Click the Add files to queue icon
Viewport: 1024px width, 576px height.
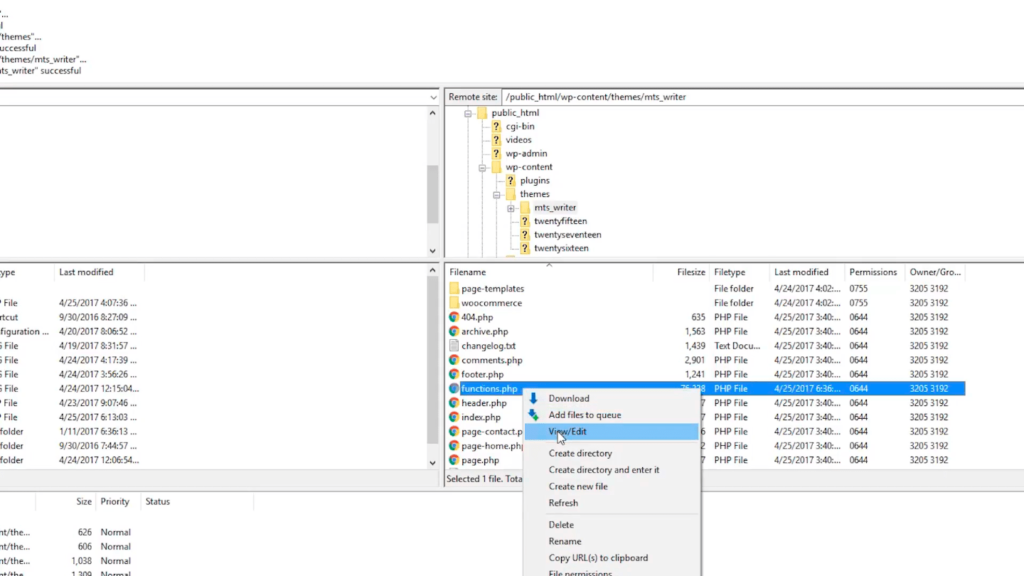534,415
